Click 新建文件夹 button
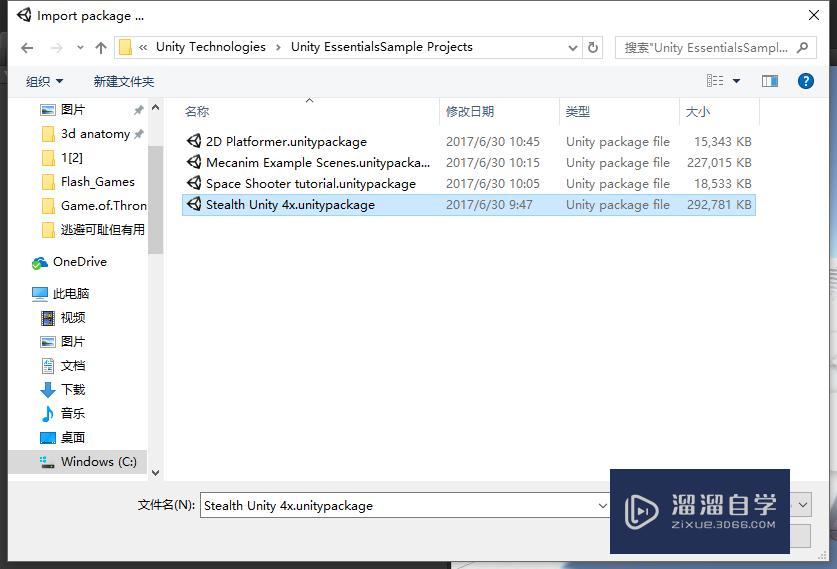The width and height of the screenshot is (837, 569). [123, 81]
